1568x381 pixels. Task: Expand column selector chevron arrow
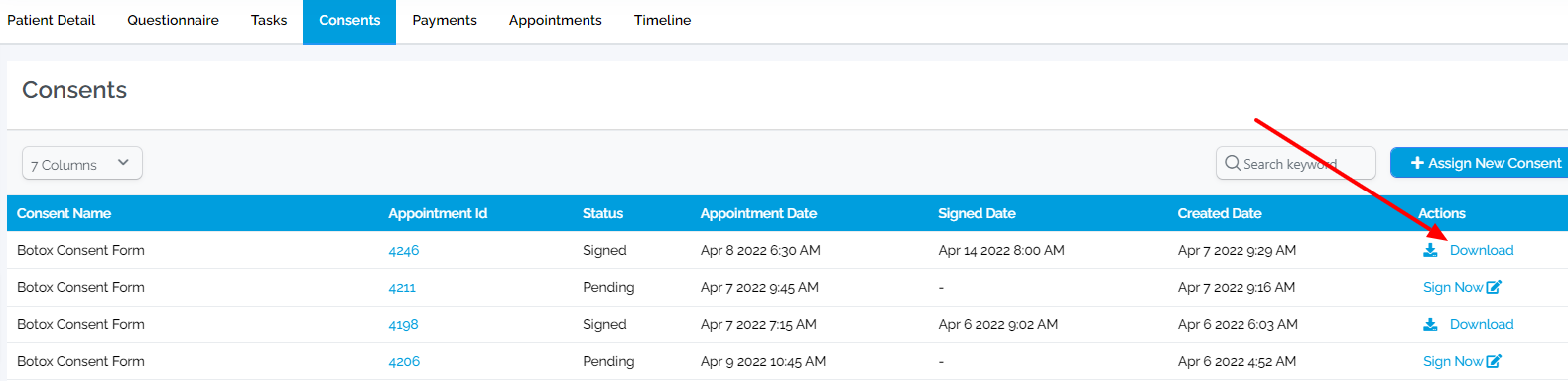click(123, 162)
